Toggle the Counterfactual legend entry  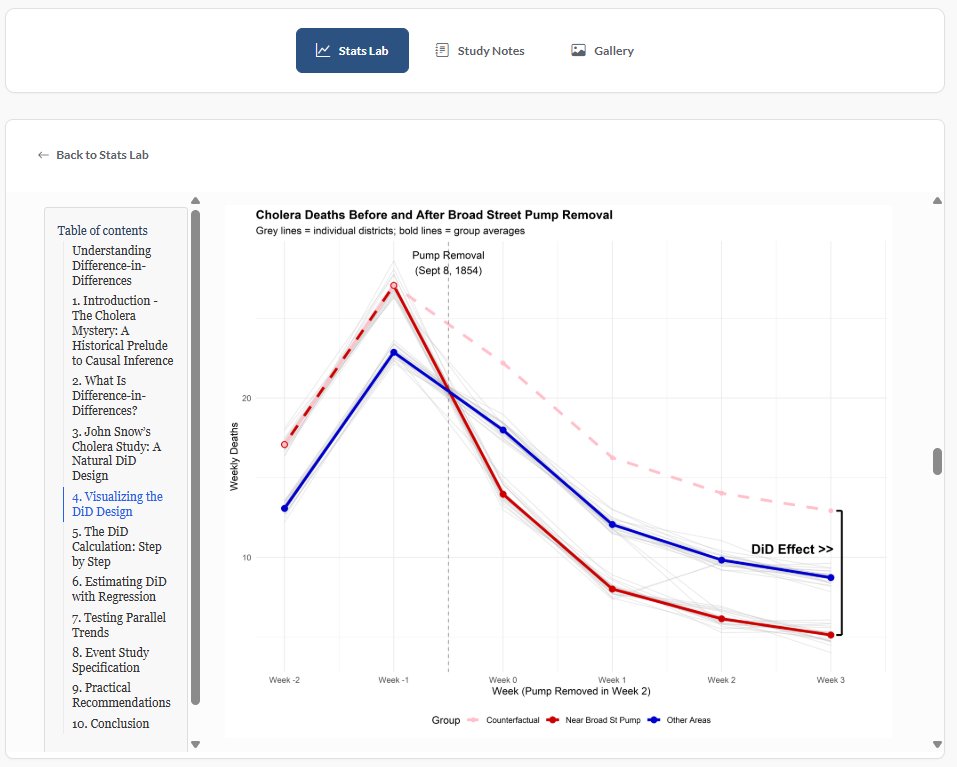tap(514, 720)
